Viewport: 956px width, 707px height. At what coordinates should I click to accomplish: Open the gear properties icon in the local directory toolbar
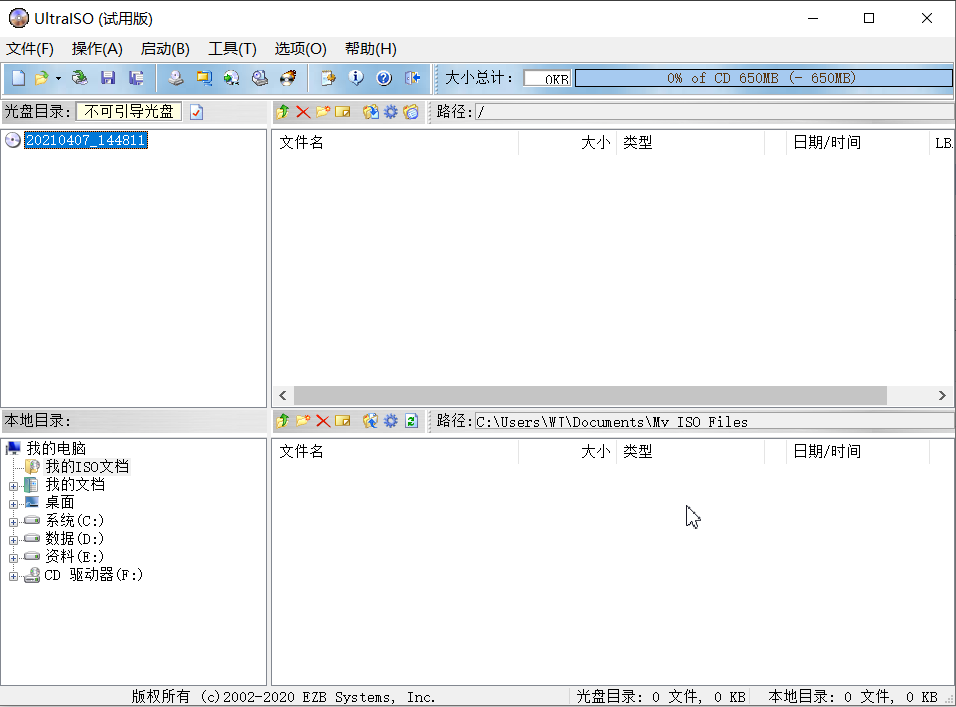(391, 421)
